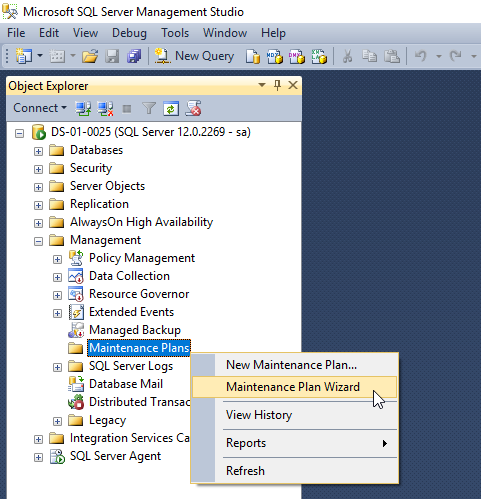Expand the Security folder
Viewport: 481px width, 499px height.
(38, 169)
